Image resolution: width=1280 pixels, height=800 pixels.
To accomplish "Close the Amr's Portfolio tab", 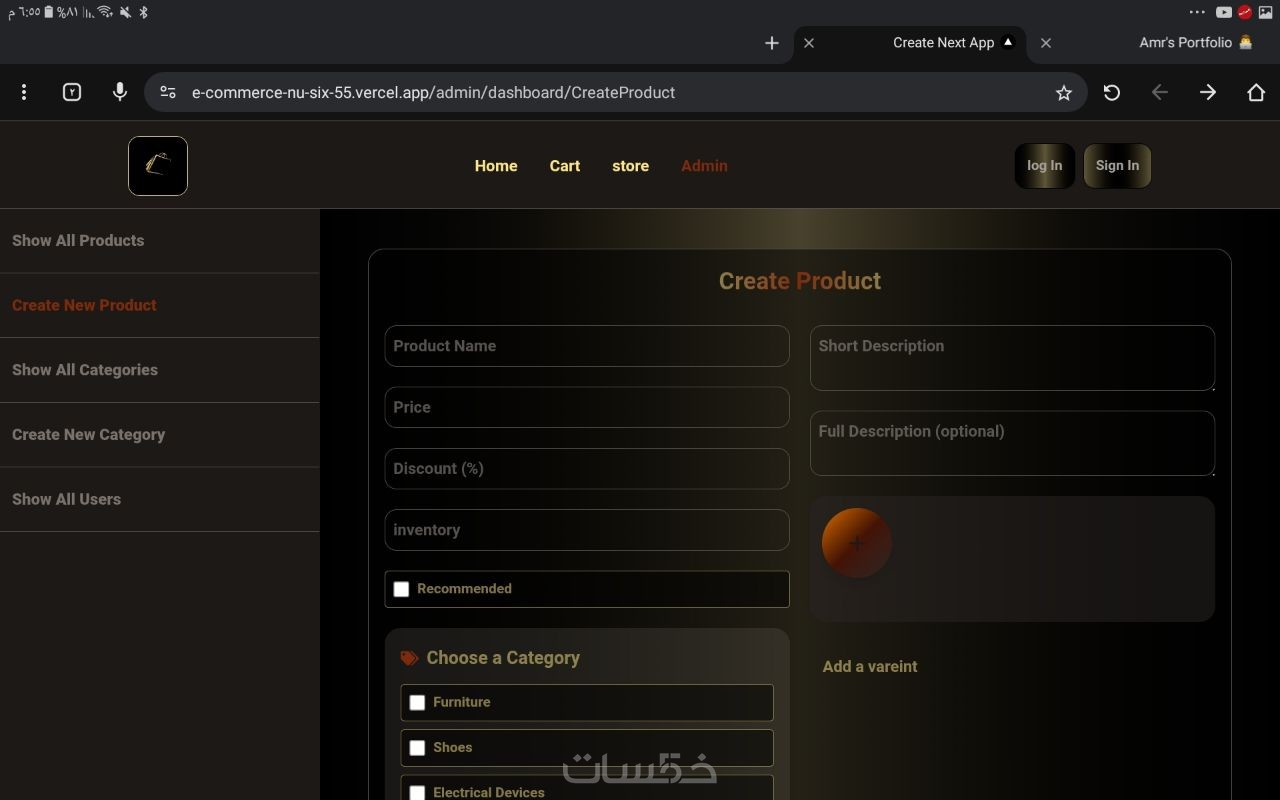I will pos(1046,43).
